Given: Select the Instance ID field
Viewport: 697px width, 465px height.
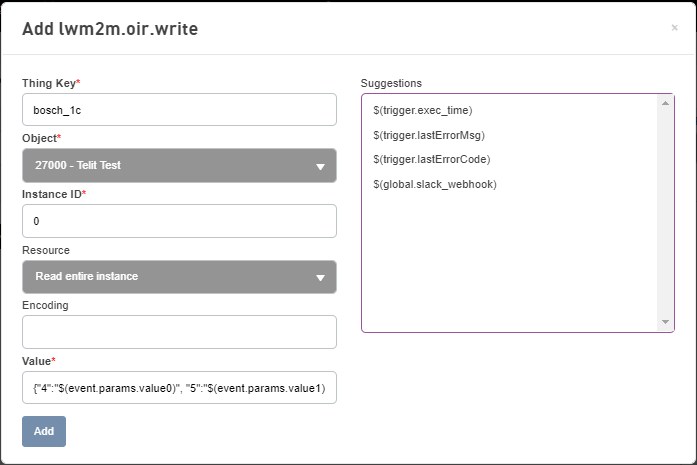Looking at the screenshot, I should (179, 221).
